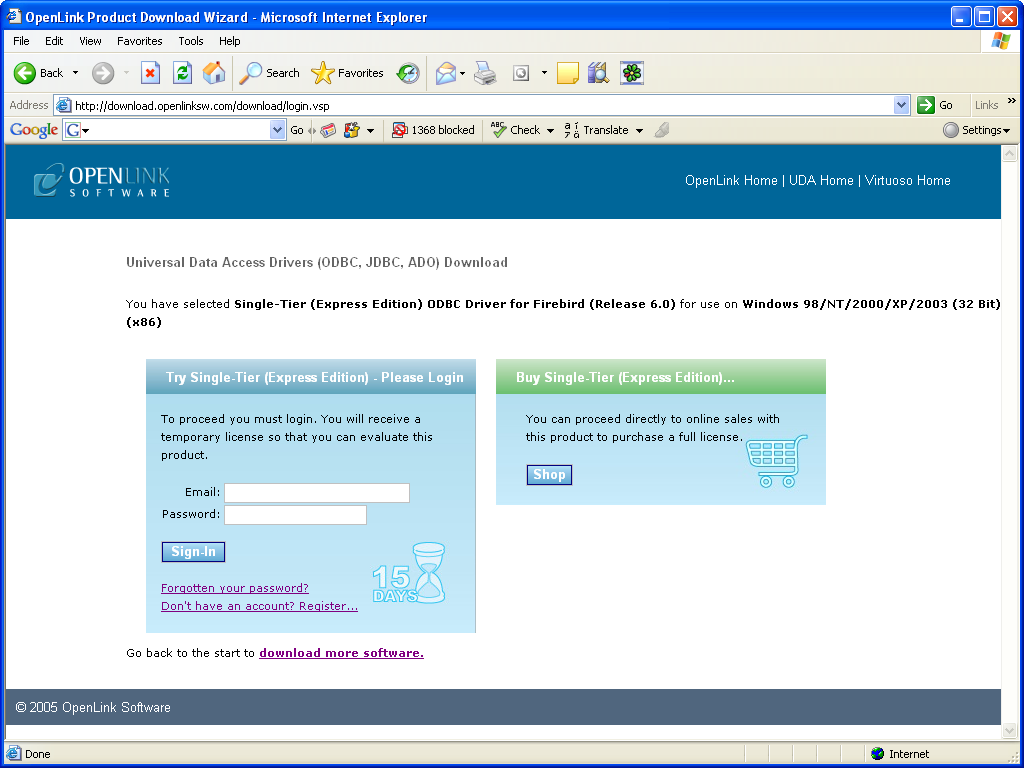Print the page with the printer icon
The width and height of the screenshot is (1024, 768).
(x=485, y=73)
